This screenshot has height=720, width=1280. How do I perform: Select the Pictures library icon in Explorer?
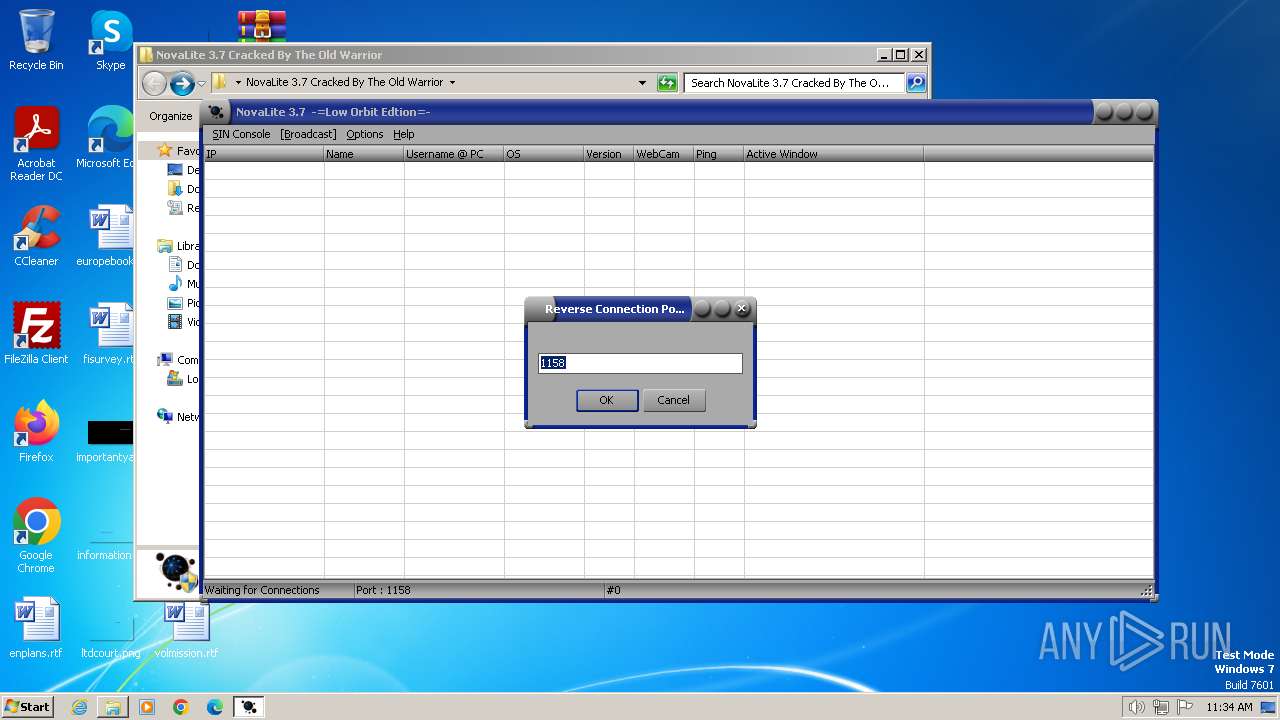tap(175, 303)
